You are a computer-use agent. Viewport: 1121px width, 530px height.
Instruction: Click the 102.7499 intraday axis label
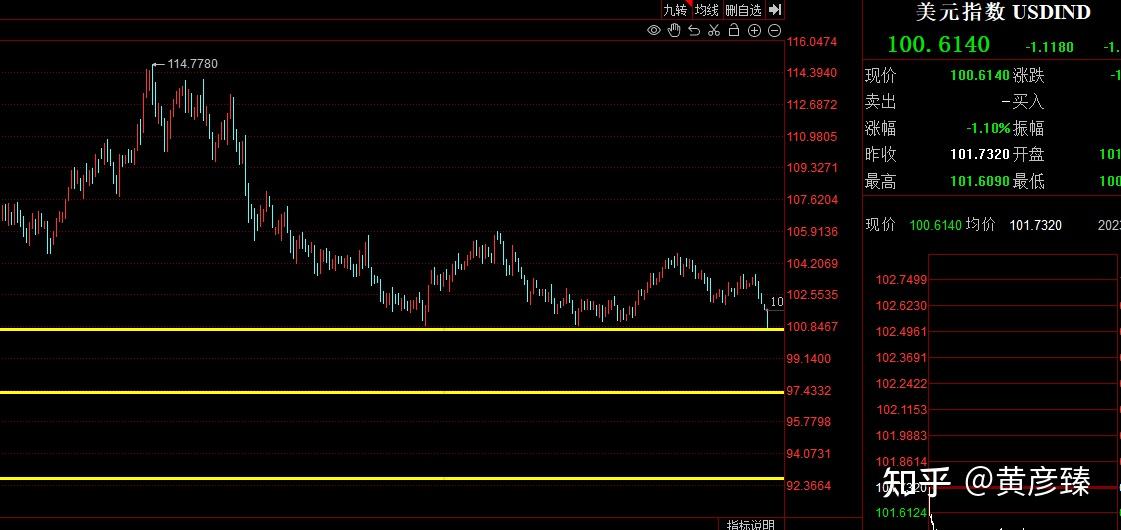(x=902, y=280)
